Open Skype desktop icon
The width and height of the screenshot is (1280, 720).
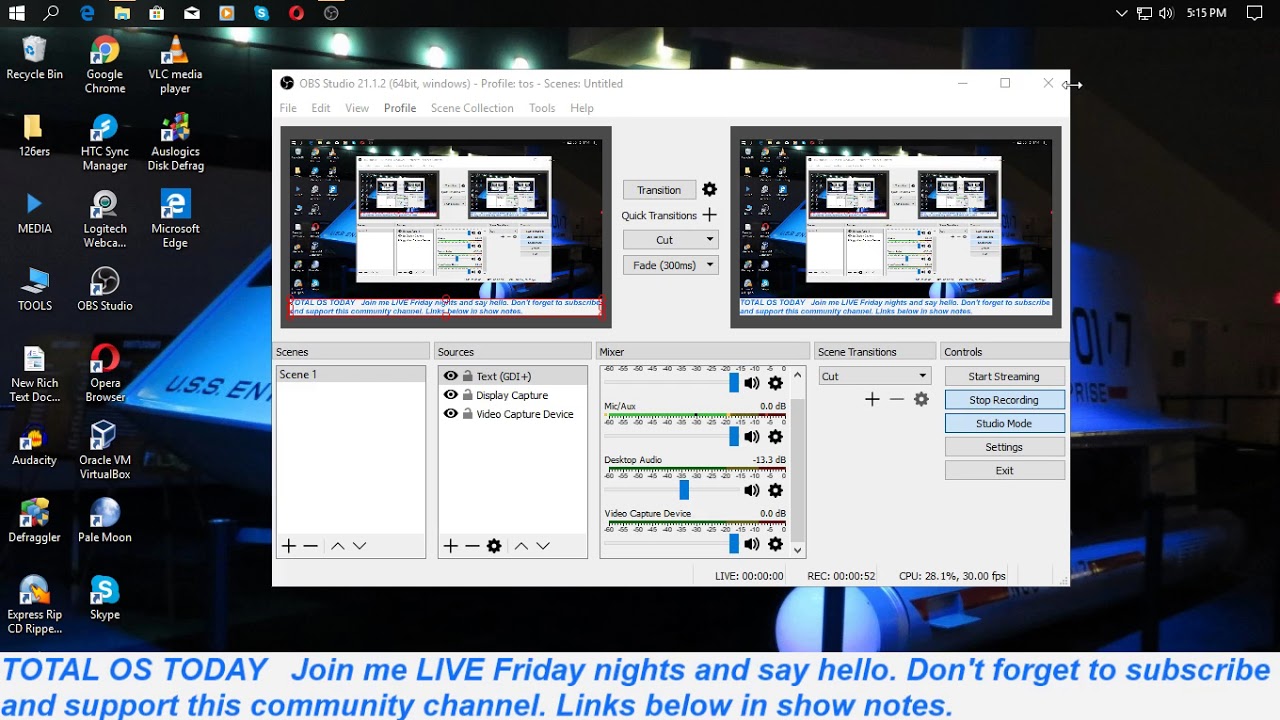click(105, 598)
